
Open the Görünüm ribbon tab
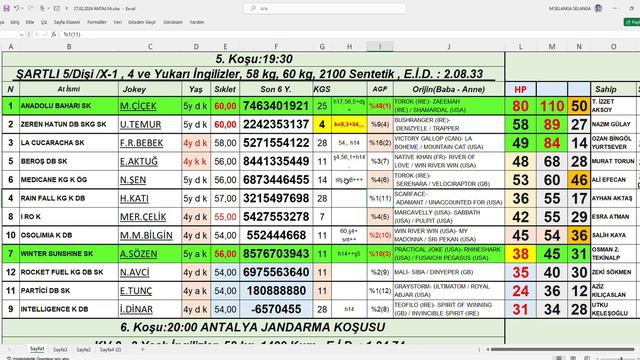(173, 22)
